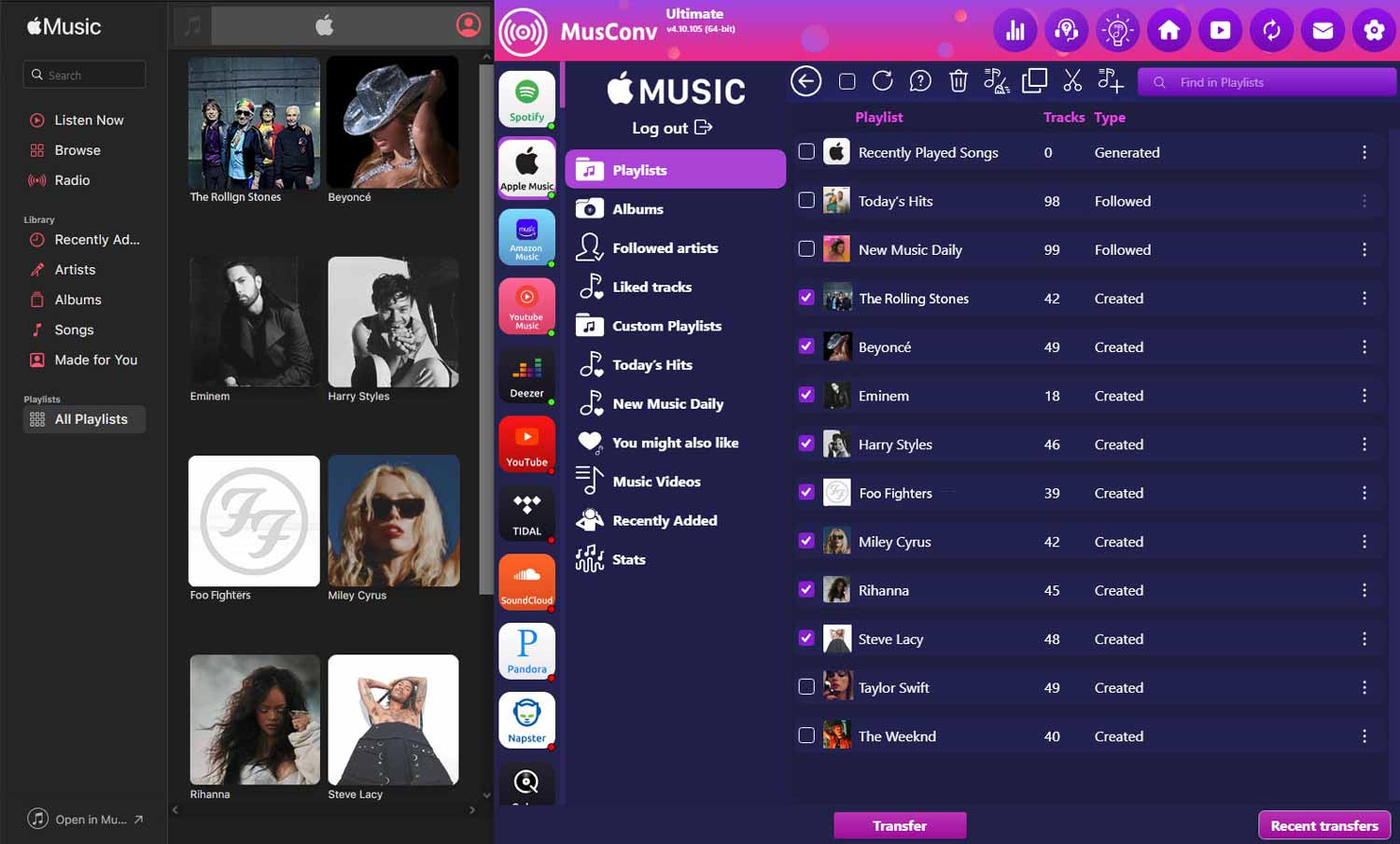This screenshot has width=1400, height=844.
Task: Click the Find in Playlists search field
Action: (x=1267, y=82)
